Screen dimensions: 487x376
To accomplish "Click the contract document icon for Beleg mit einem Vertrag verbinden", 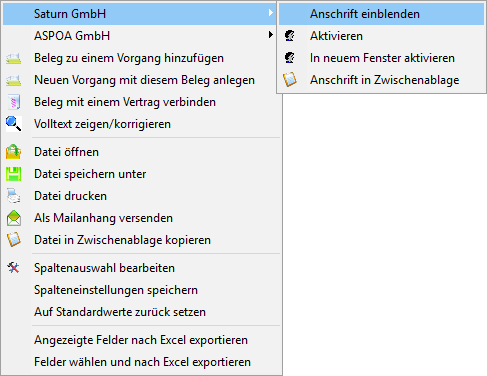I will pos(14,102).
